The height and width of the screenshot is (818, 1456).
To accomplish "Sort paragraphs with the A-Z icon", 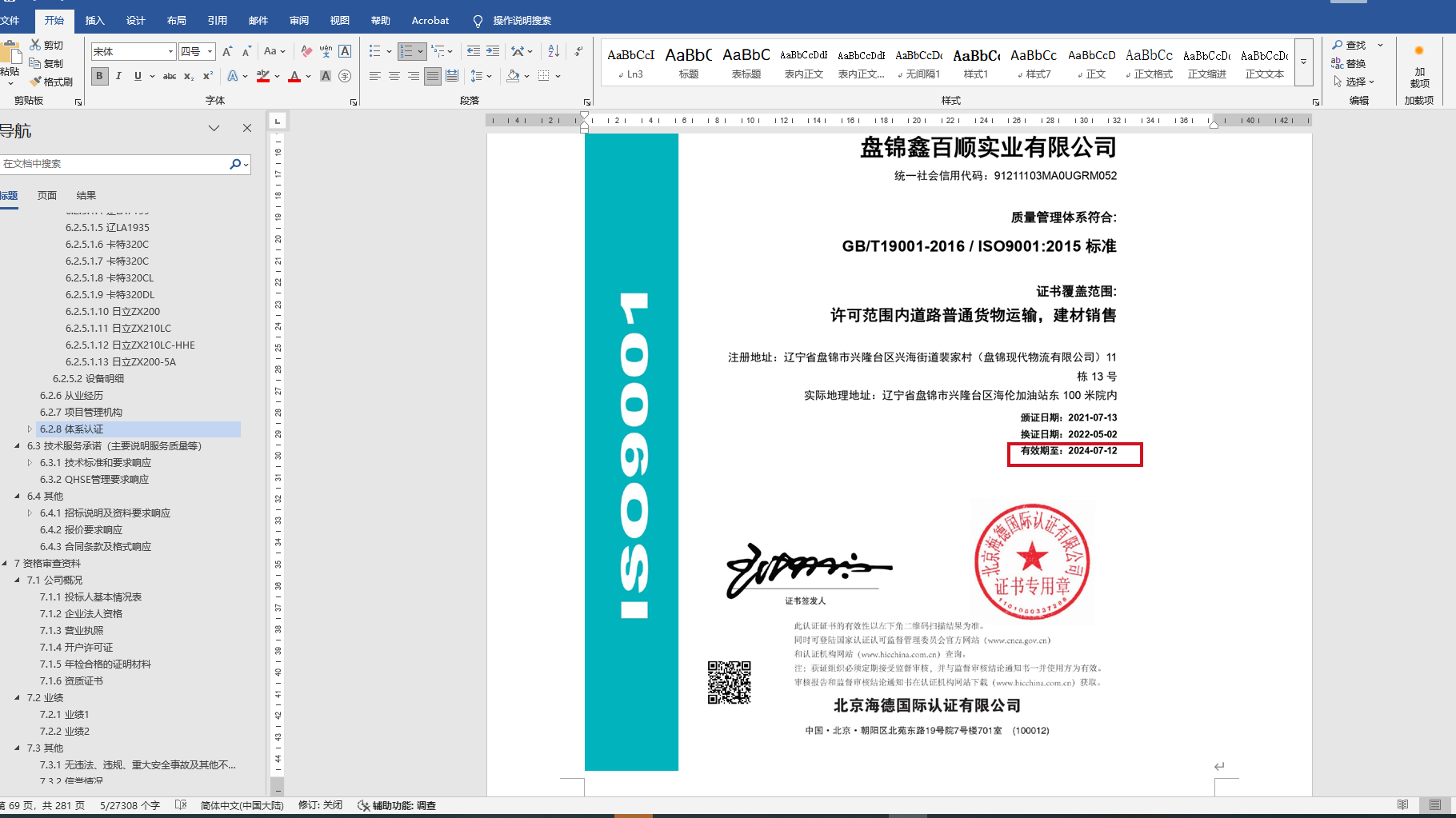I will click(x=554, y=52).
